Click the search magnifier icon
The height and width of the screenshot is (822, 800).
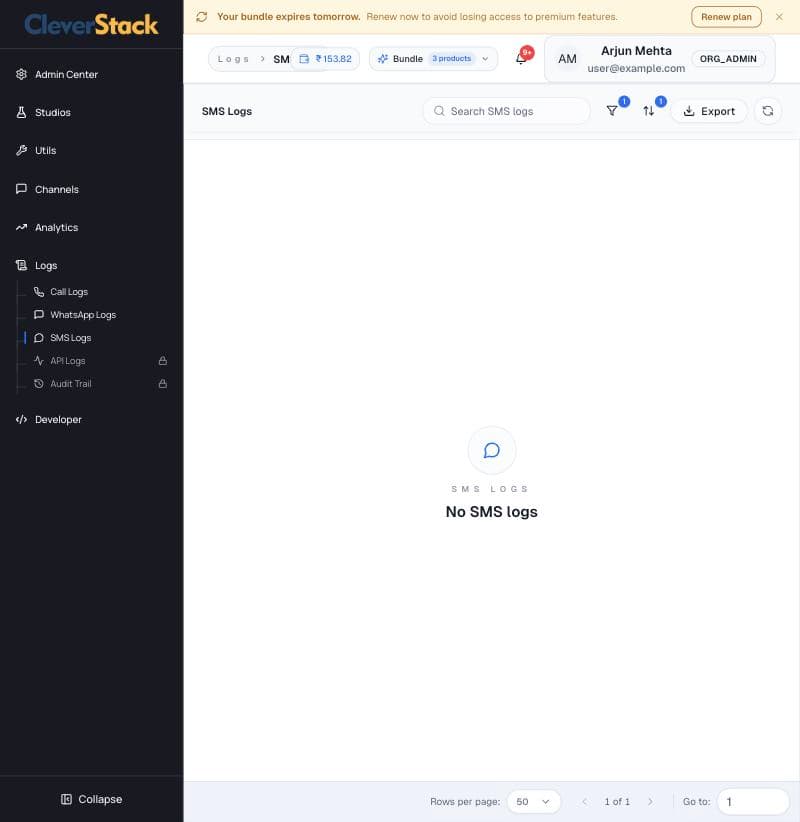click(439, 111)
